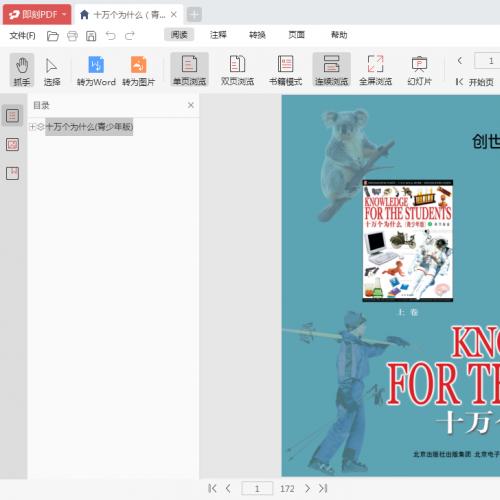This screenshot has height=500, width=500.
Task: Start 全屏浏览 fullscreen view
Action: pos(375,70)
